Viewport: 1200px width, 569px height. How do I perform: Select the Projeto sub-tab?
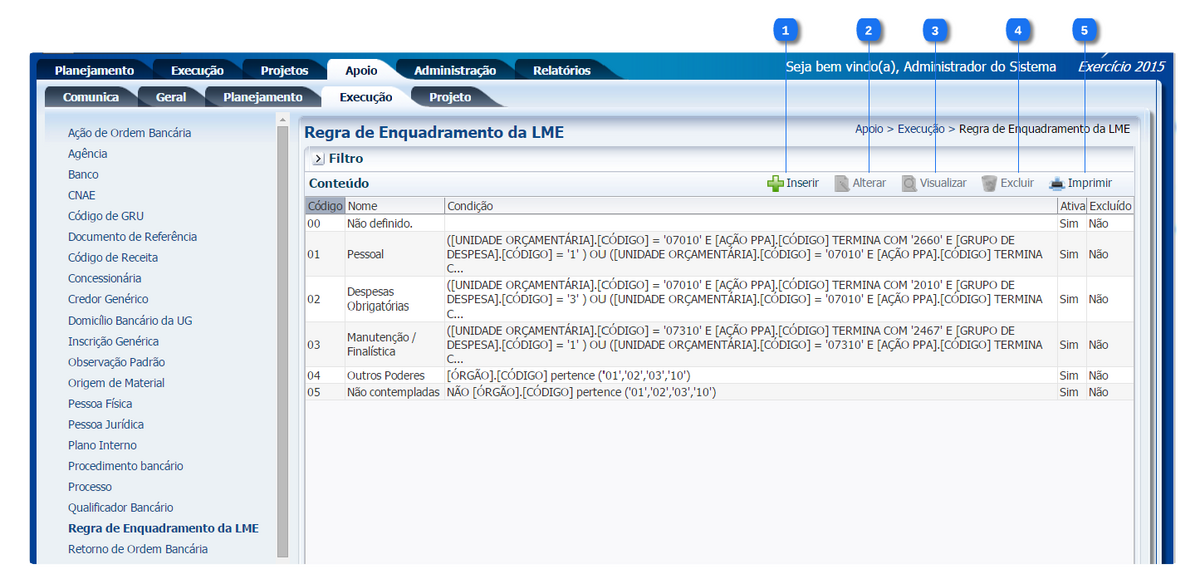click(450, 98)
